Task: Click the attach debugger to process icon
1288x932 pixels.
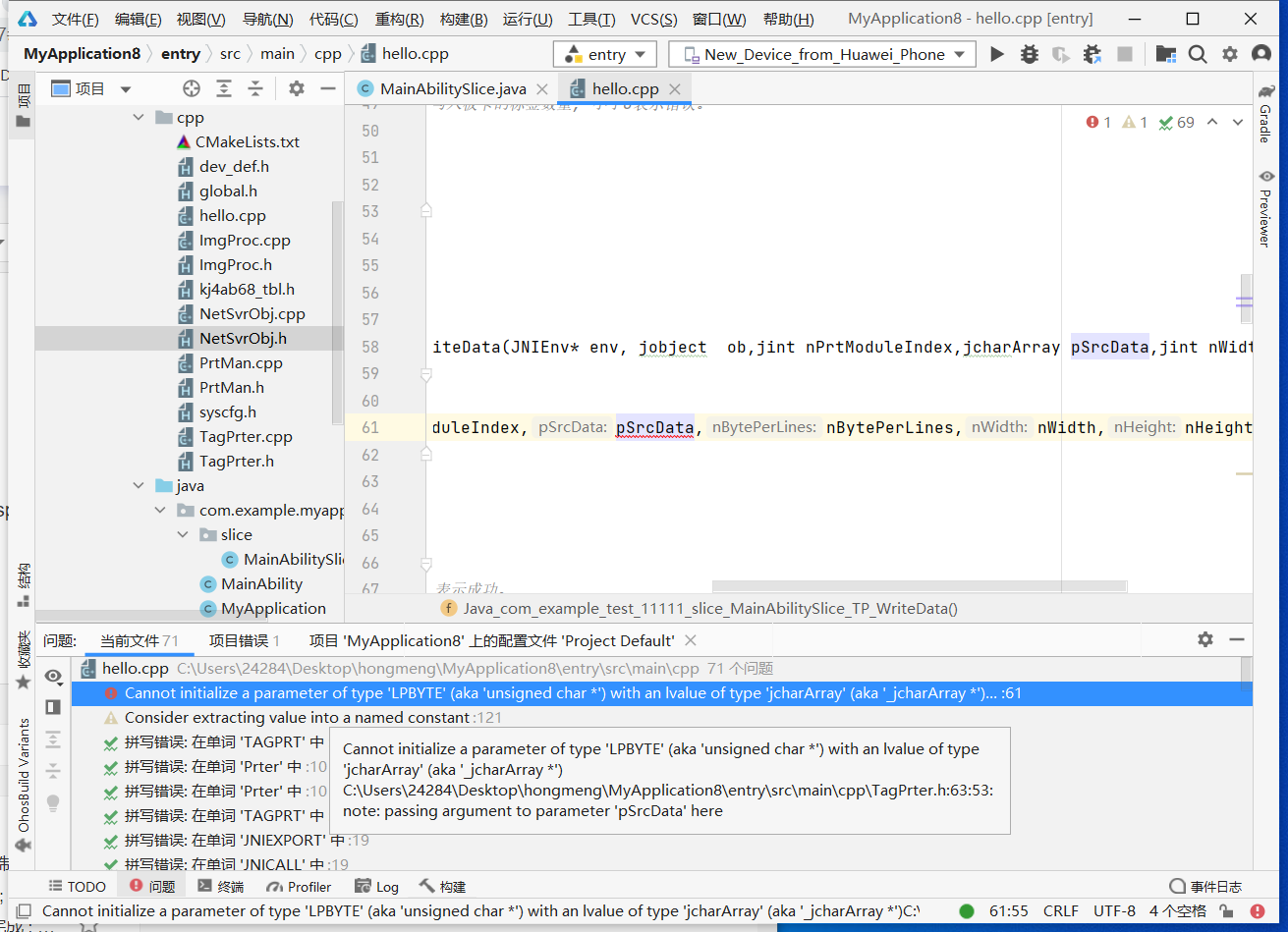Action: (1092, 54)
